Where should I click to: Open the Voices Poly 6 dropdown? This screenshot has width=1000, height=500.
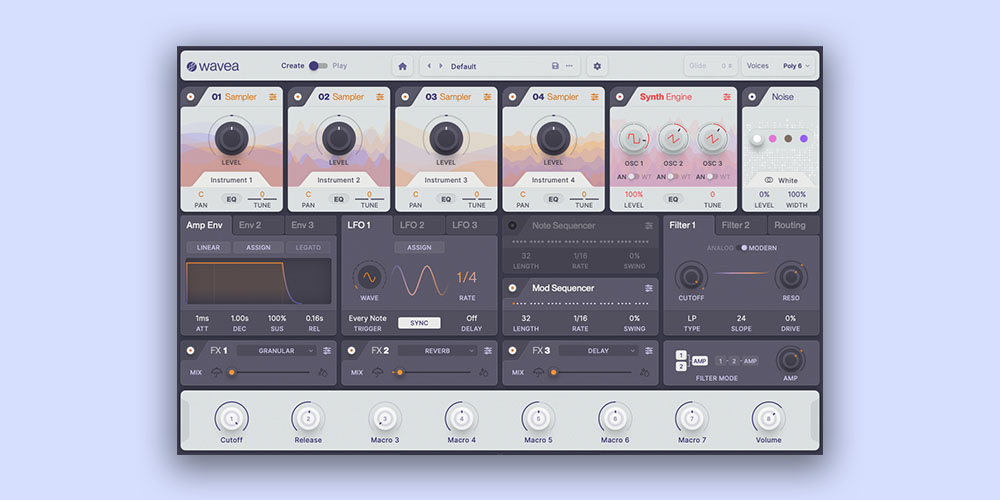(x=797, y=66)
